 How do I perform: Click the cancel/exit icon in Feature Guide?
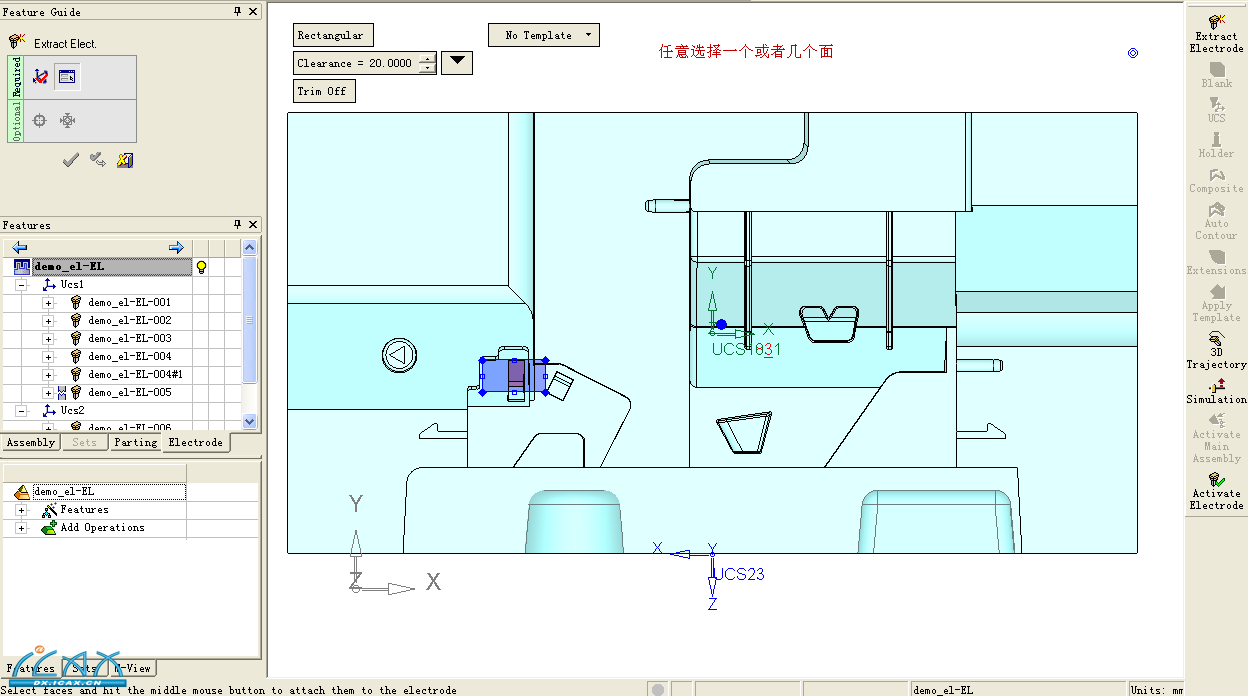125,160
